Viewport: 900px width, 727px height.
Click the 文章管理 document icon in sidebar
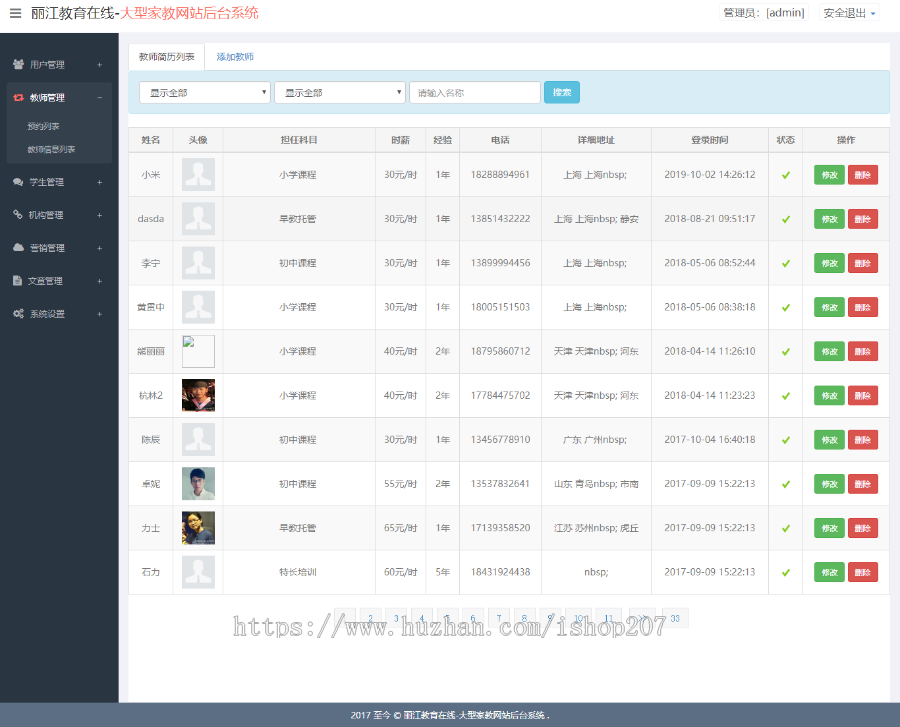(x=18, y=281)
